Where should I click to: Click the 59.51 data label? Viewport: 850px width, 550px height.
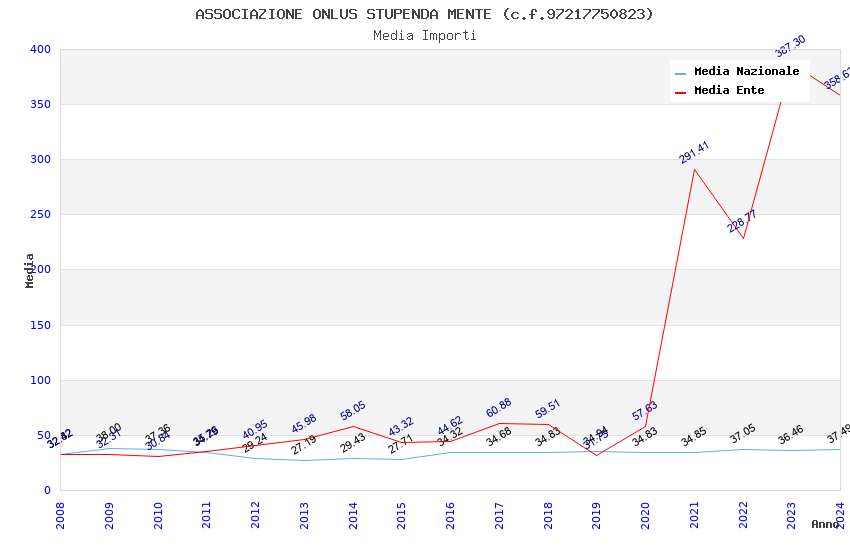pos(548,409)
